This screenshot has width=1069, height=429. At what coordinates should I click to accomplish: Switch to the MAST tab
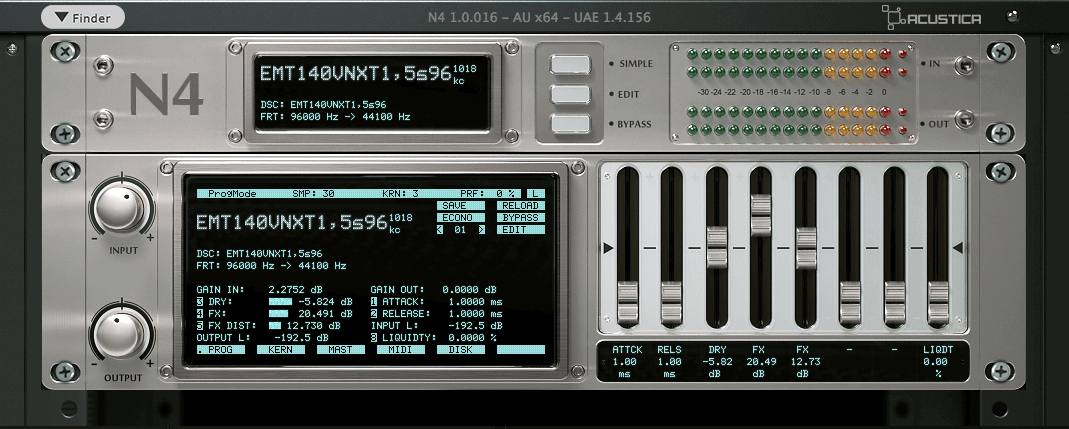coord(340,349)
